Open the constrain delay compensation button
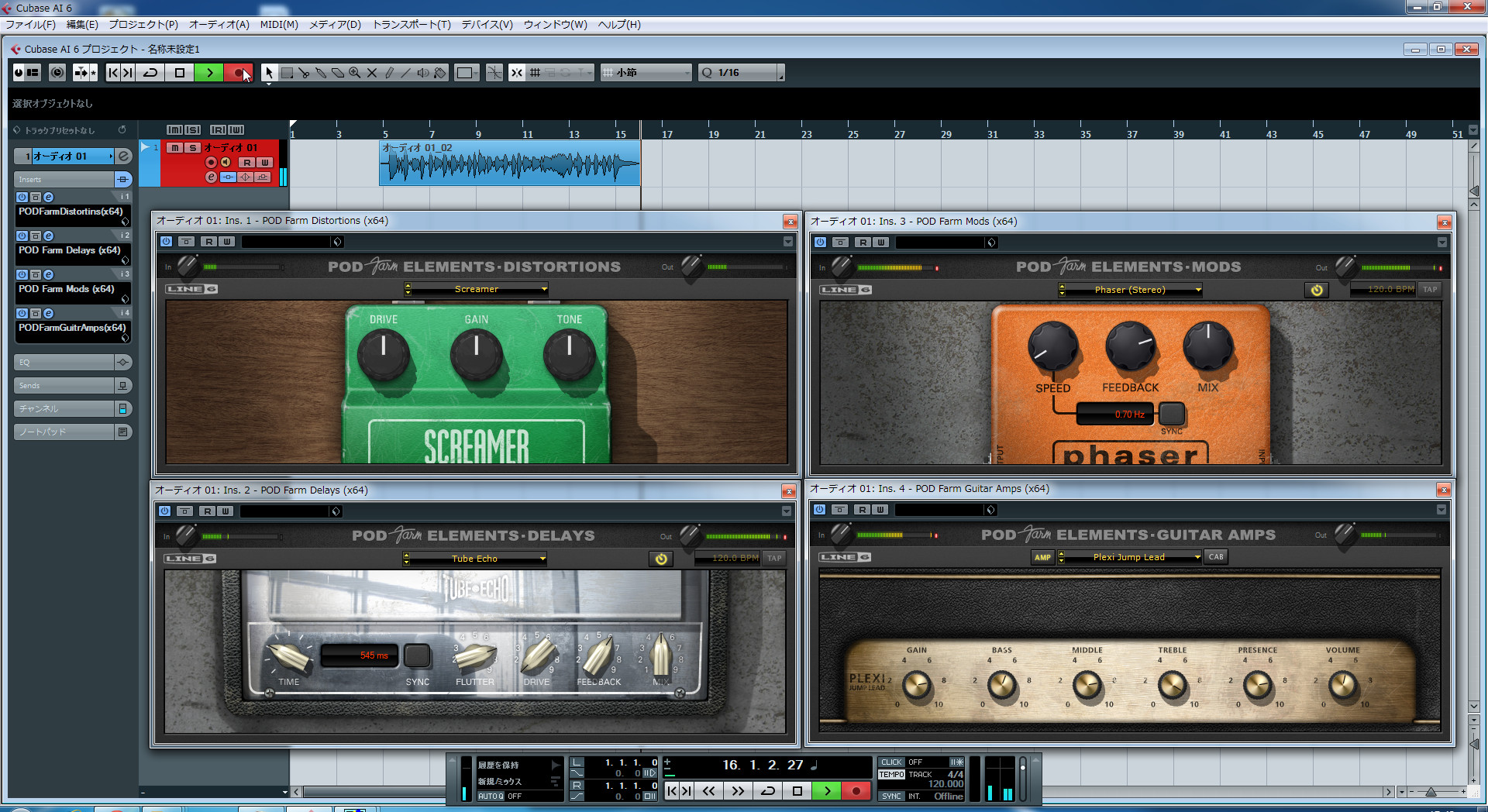Viewport: 1488px width, 812px height. [x=57, y=73]
